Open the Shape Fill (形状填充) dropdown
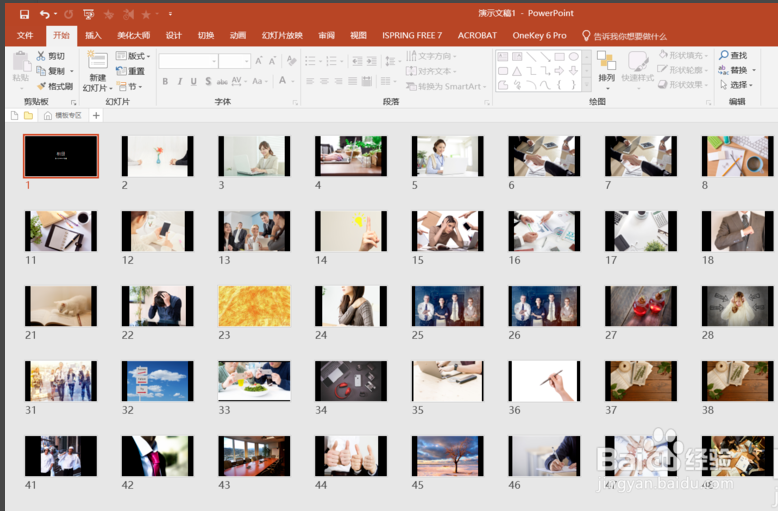 click(683, 55)
